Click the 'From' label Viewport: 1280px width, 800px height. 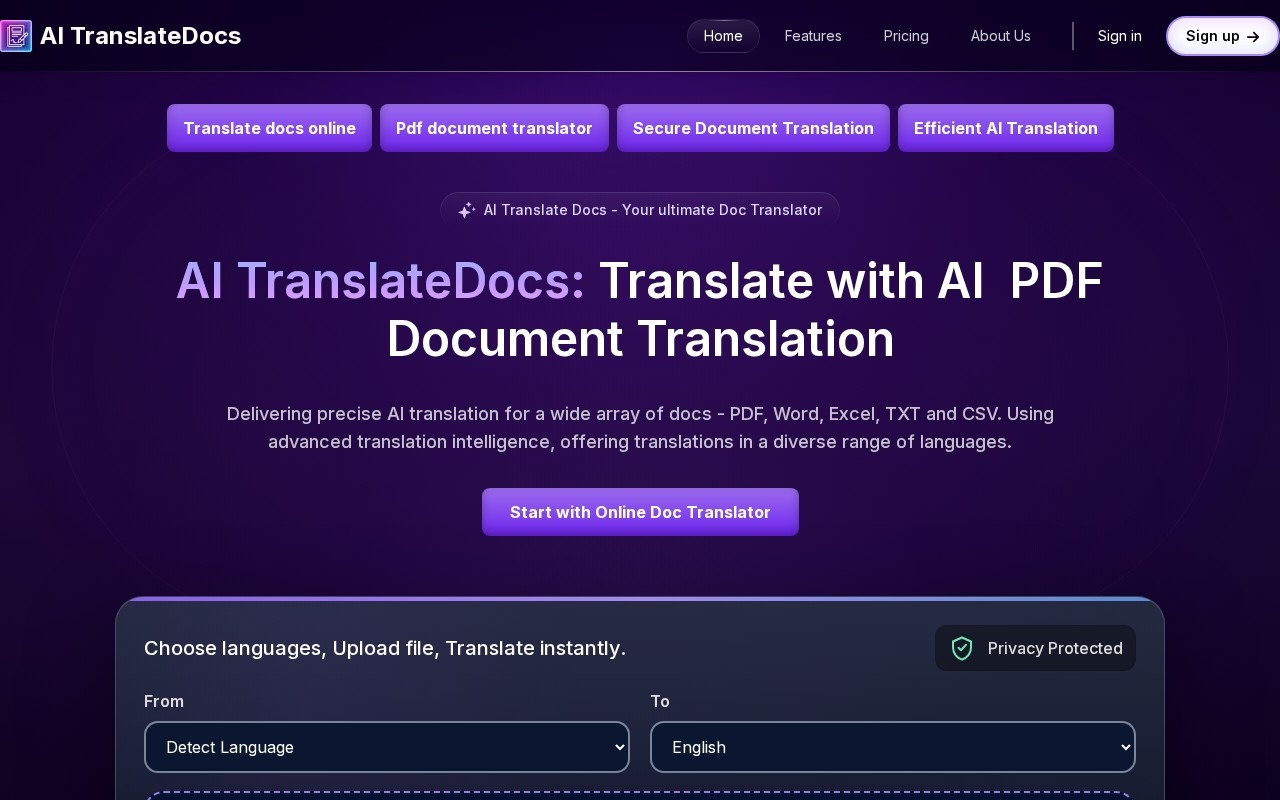tap(164, 701)
